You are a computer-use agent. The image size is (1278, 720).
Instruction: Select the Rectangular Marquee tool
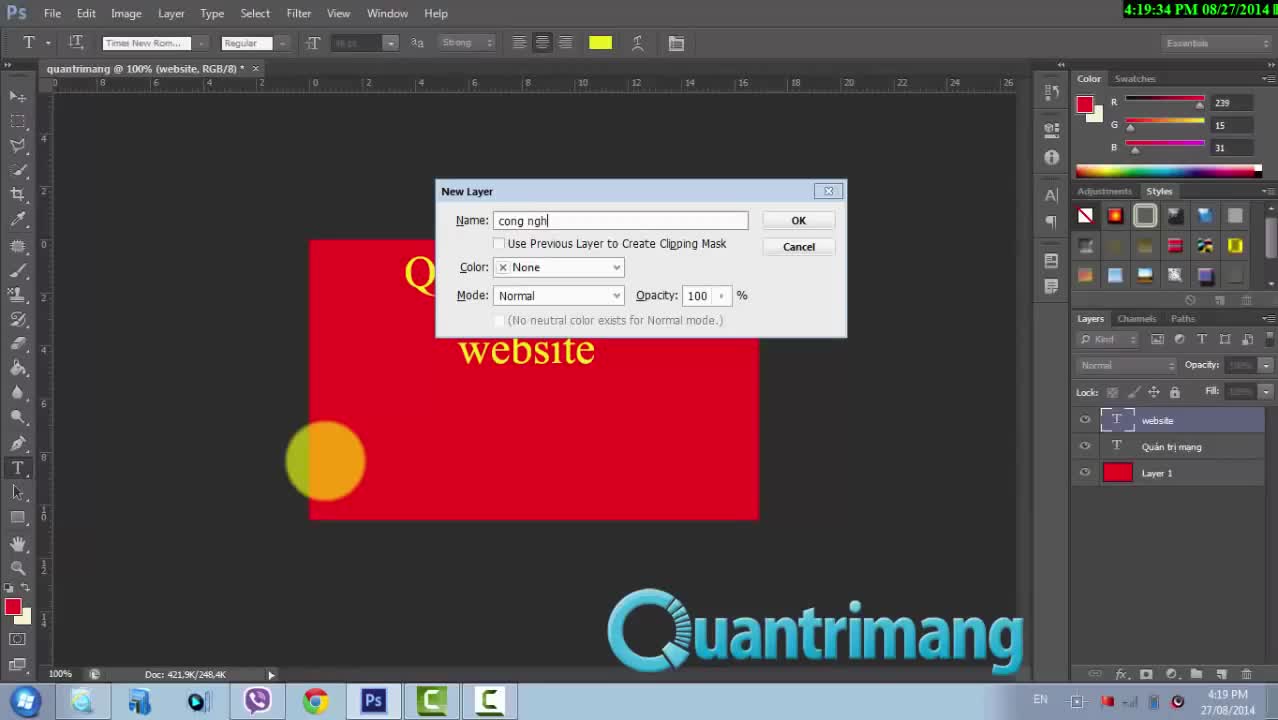[18, 121]
